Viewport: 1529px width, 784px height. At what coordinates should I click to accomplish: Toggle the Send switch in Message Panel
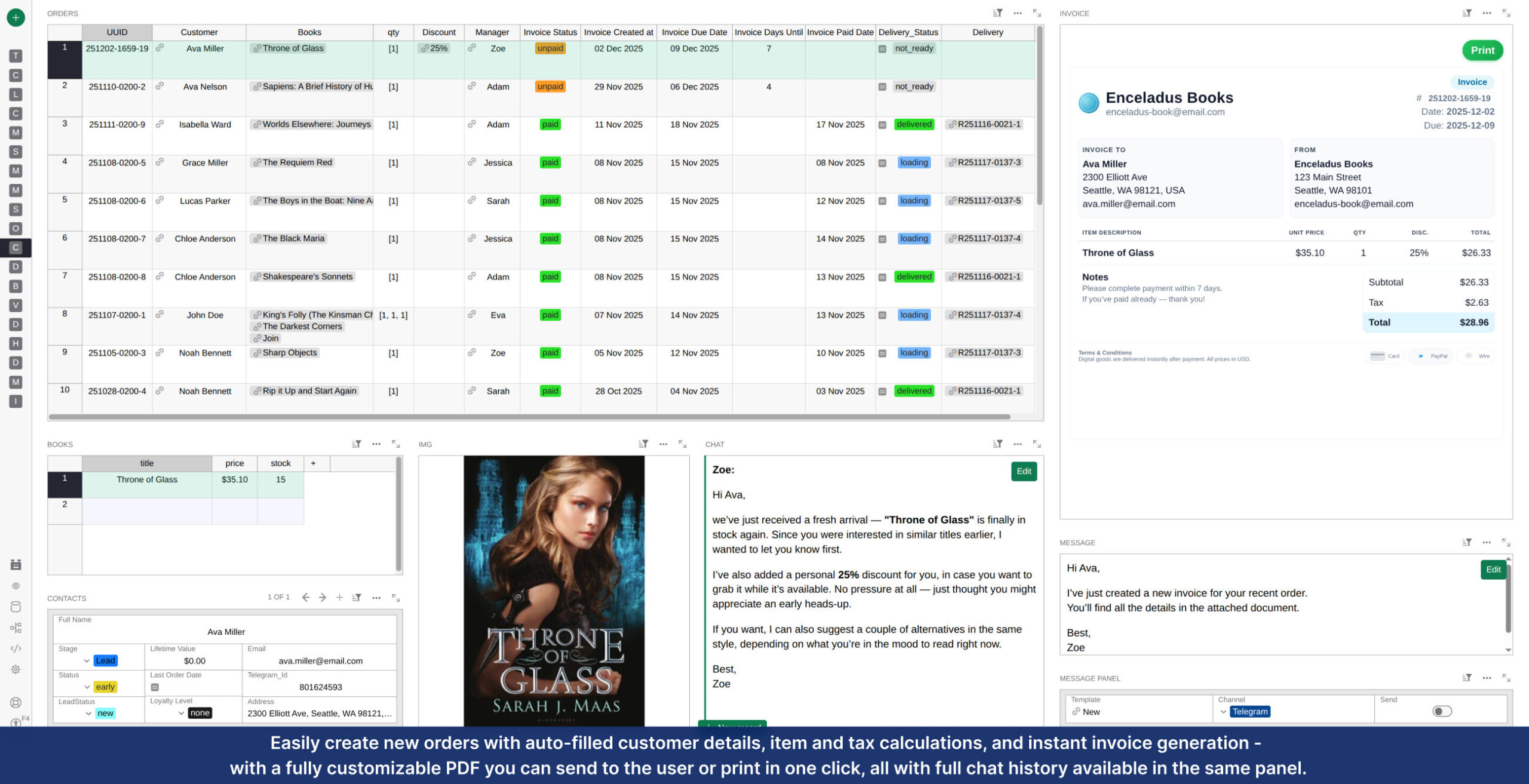tap(1442, 711)
